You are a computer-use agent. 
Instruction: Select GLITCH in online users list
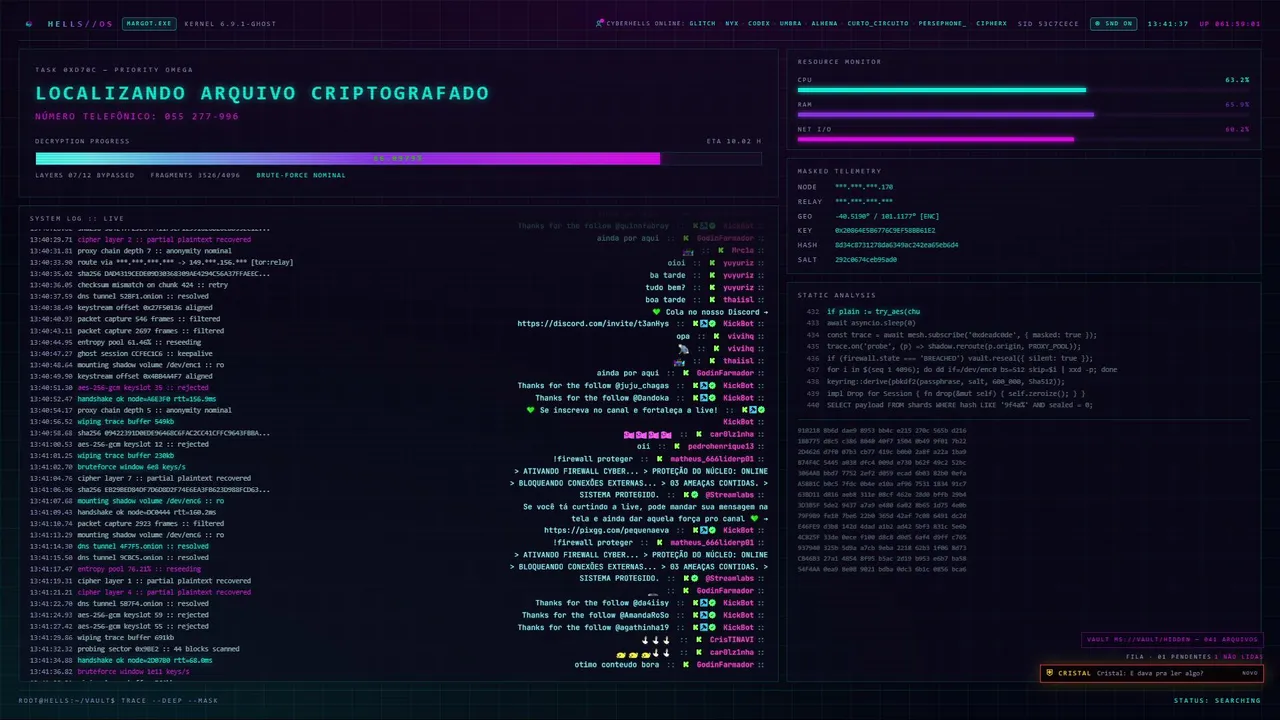[x=702, y=23]
